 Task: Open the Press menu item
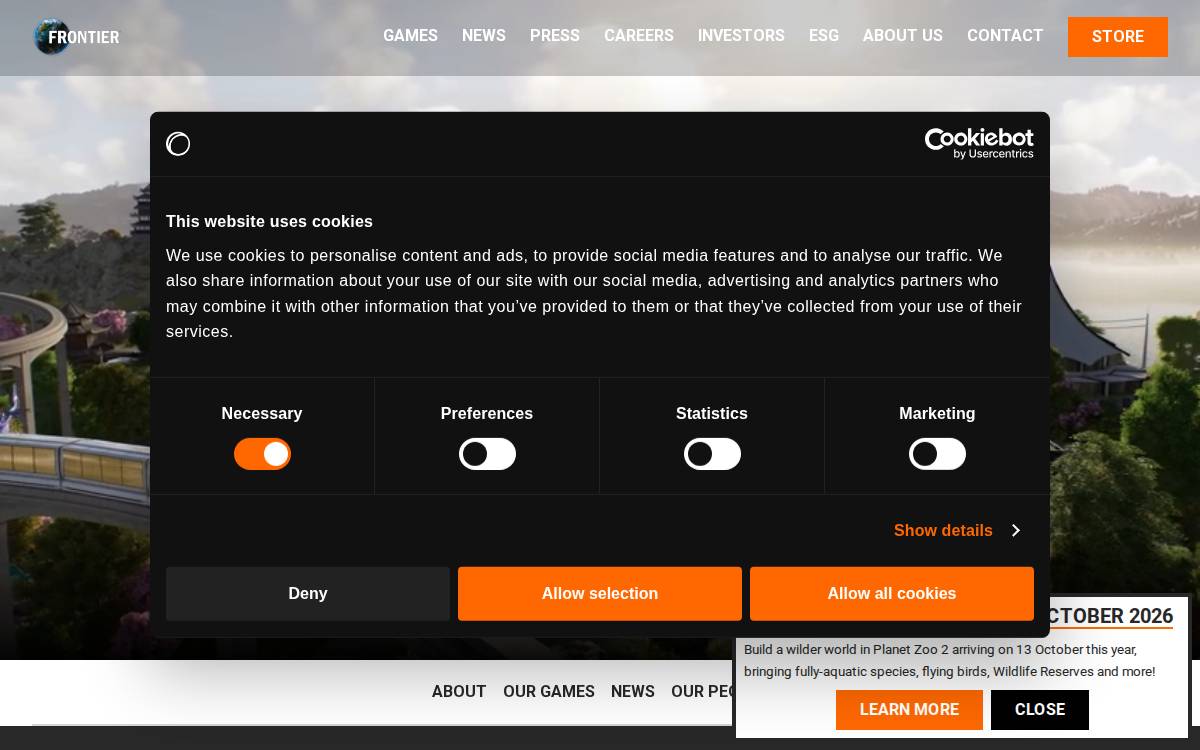click(555, 36)
